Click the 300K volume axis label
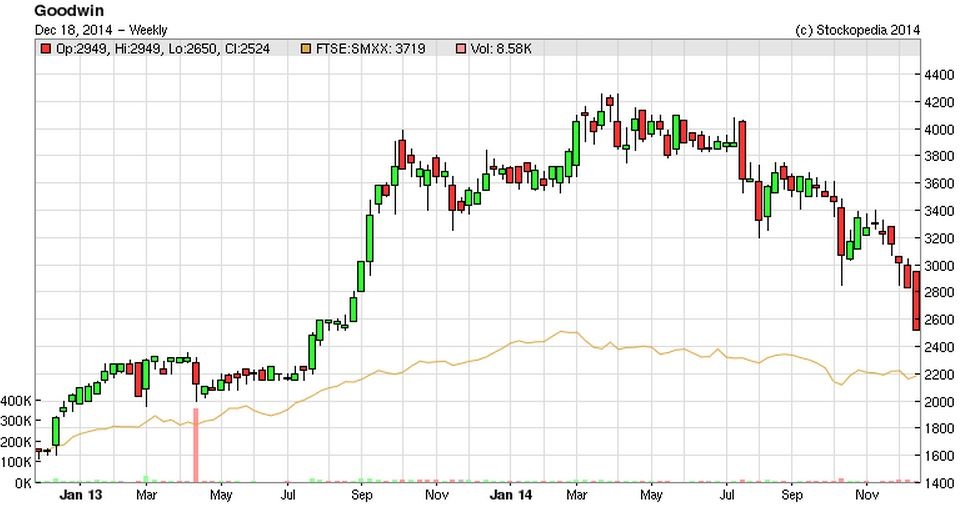This screenshot has width=962, height=519. point(16,421)
